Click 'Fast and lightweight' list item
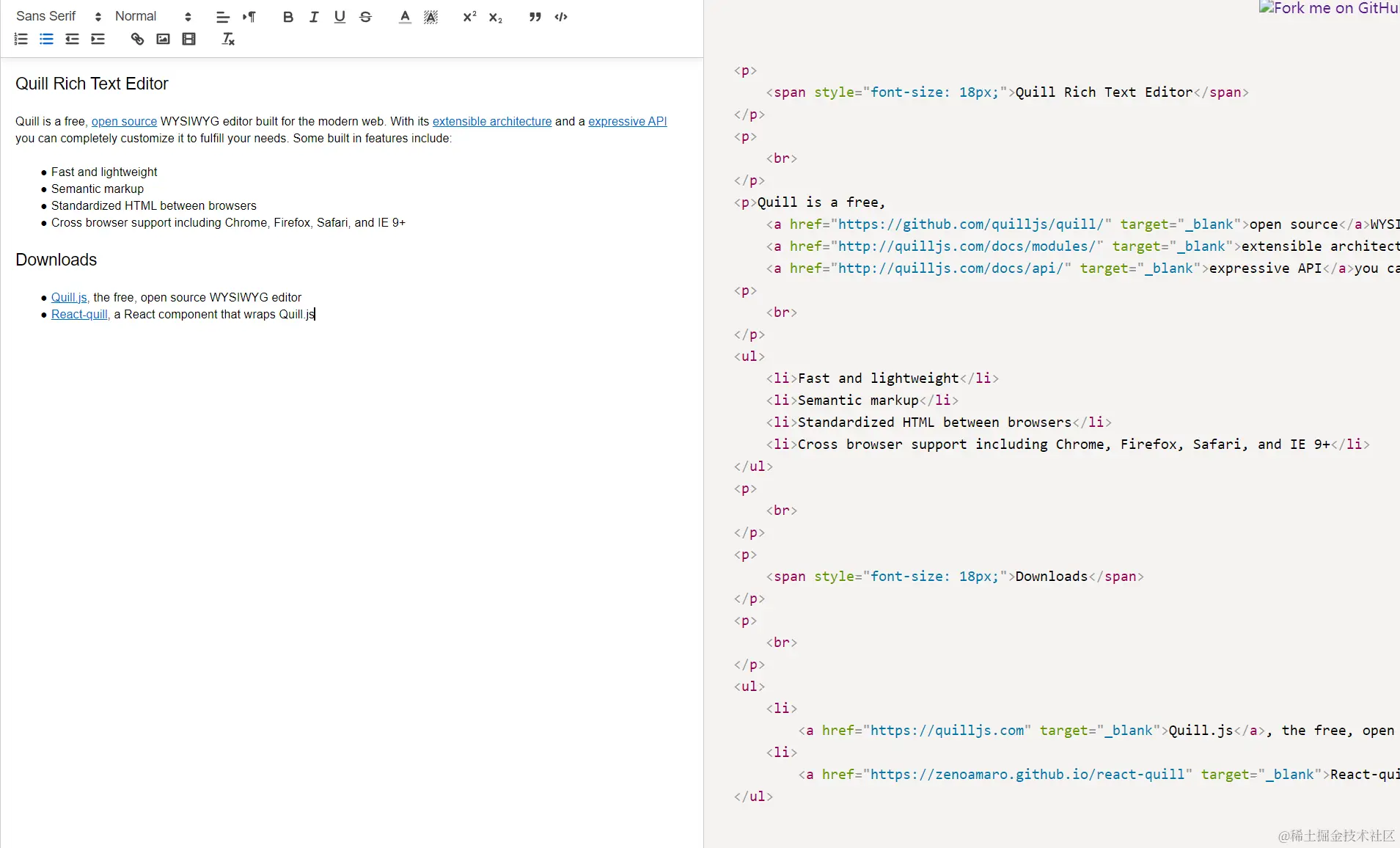Viewport: 1400px width, 848px height. tap(104, 172)
